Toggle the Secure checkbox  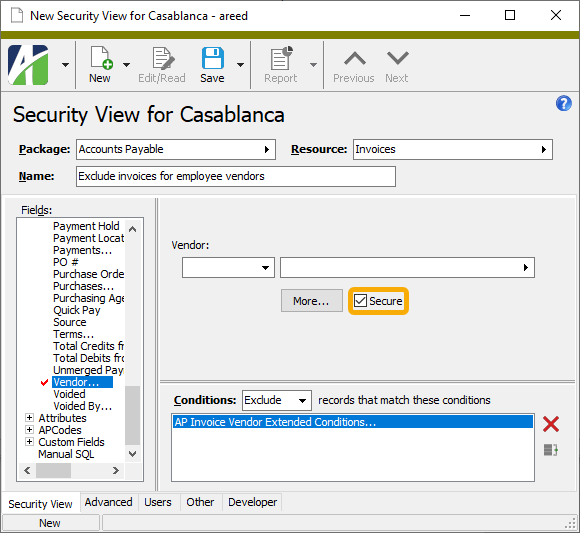(360, 301)
